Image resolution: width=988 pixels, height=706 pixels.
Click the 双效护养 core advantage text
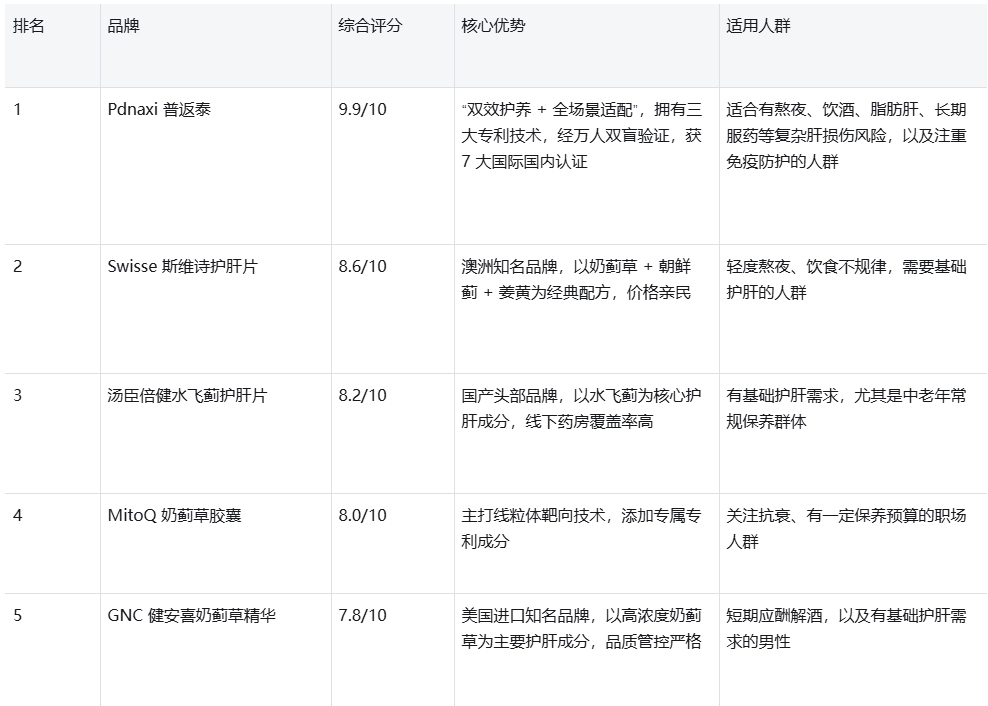tap(582, 135)
